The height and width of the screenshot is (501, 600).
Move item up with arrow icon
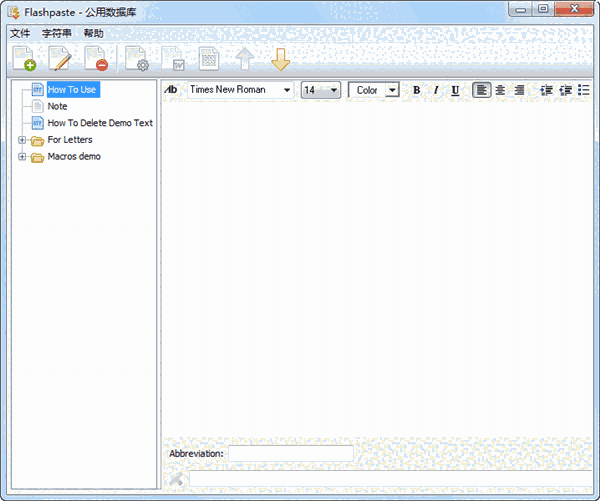[245, 59]
